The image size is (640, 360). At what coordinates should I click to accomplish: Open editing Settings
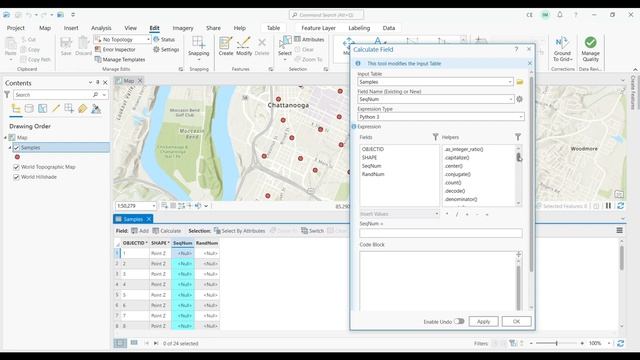pyautogui.click(x=166, y=49)
